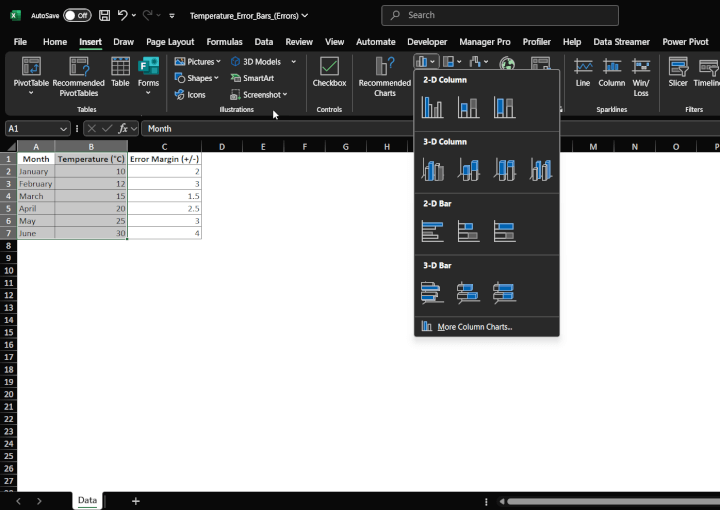The width and height of the screenshot is (720, 510).
Task: Choose the 3-D Stacked Bar chart
Action: (468, 293)
